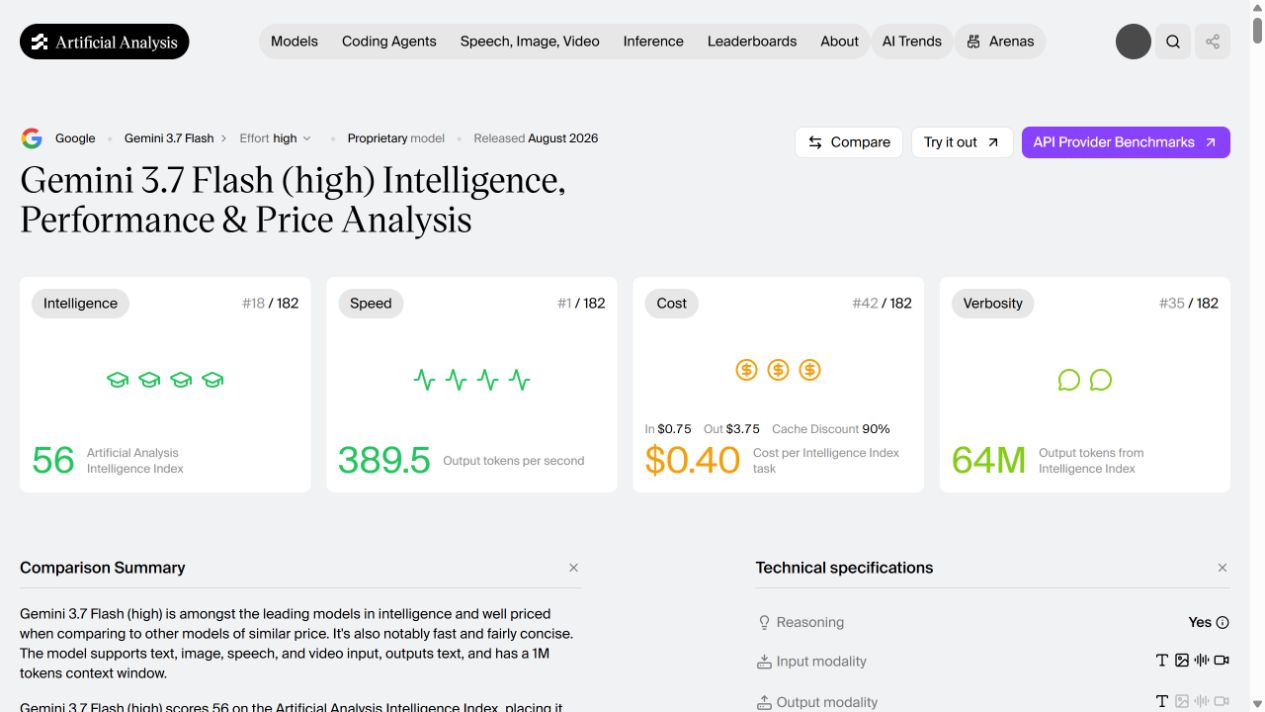Screen dimensions: 1265x712
Task: Click the Output modality upload icon
Action: click(765, 702)
